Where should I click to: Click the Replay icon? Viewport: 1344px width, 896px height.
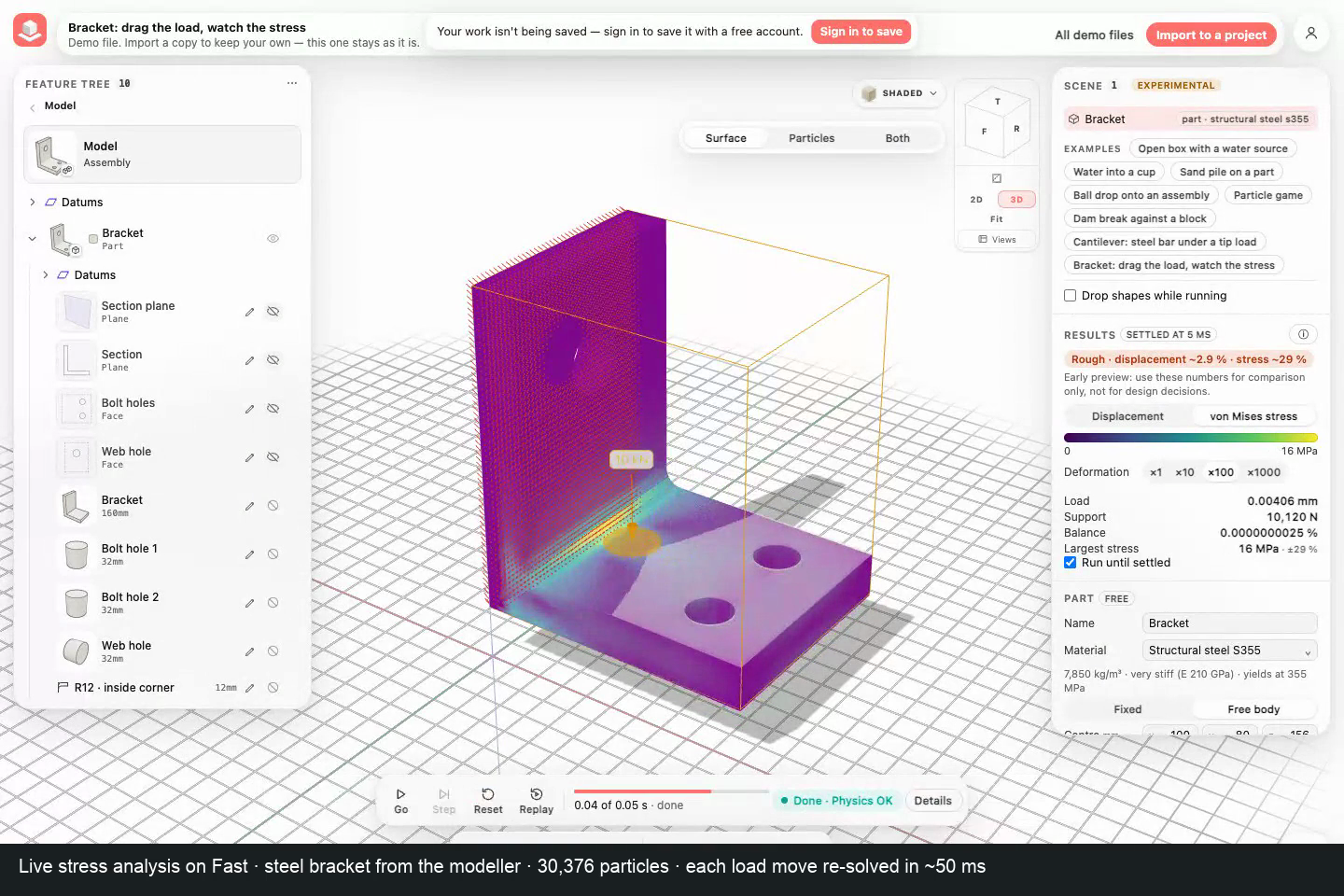coord(537,794)
